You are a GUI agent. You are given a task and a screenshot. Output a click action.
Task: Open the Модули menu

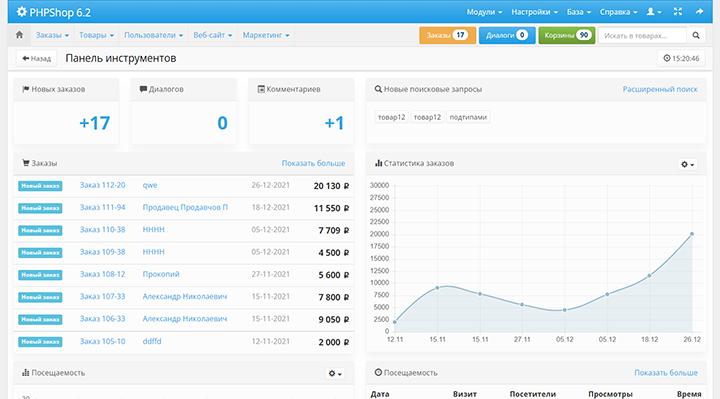coord(484,12)
